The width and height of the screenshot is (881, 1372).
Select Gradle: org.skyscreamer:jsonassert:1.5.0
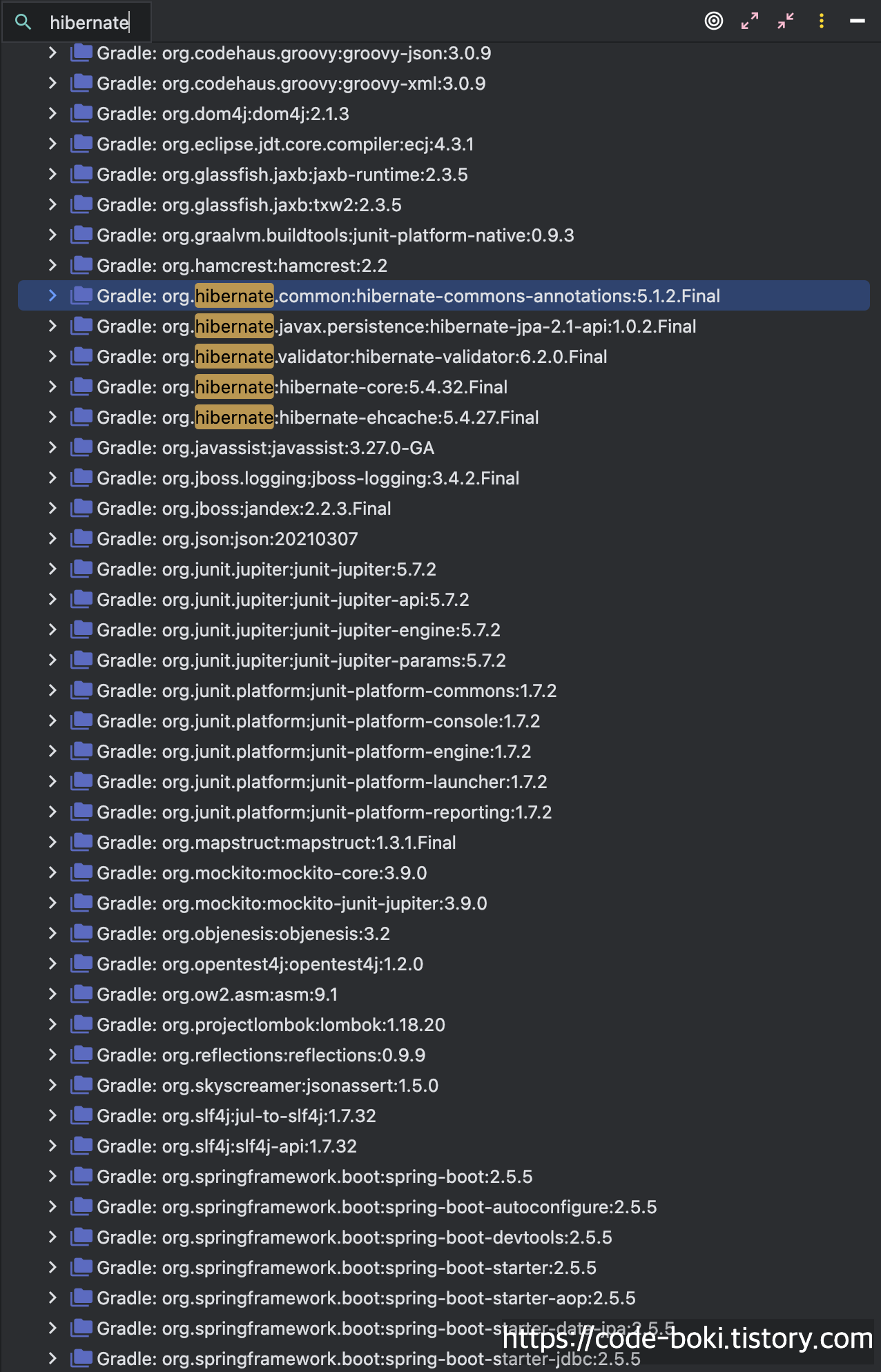(268, 1085)
